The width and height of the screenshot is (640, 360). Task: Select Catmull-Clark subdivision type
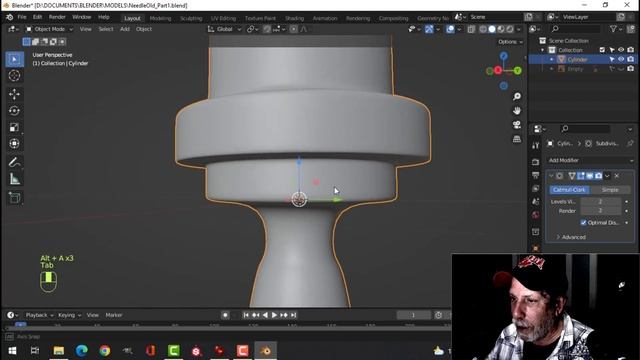pos(569,190)
